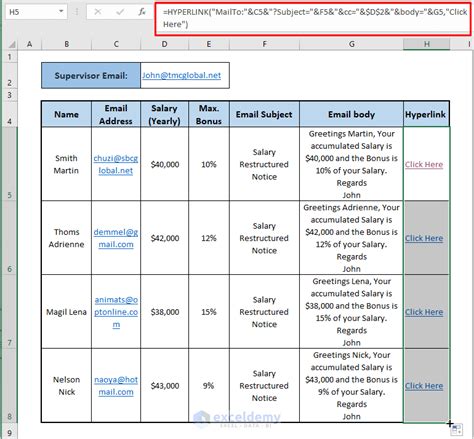Screen dimensions: 474x439
Task: Open the naoya@hotmail.com email link
Action: click(x=116, y=386)
